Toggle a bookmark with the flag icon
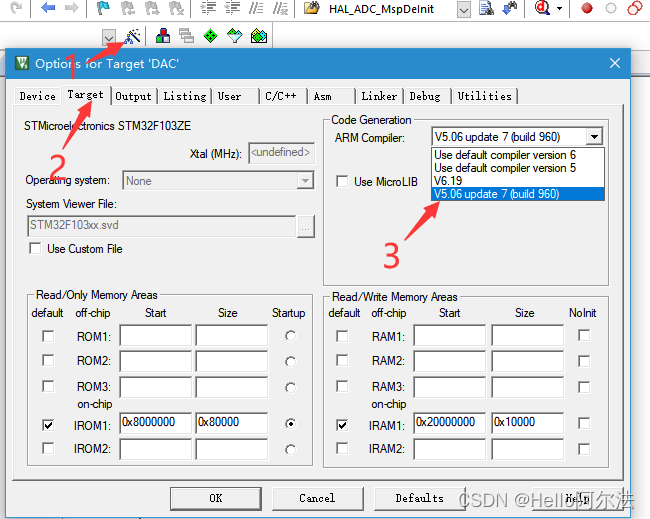The height and width of the screenshot is (519, 650). 102,8
